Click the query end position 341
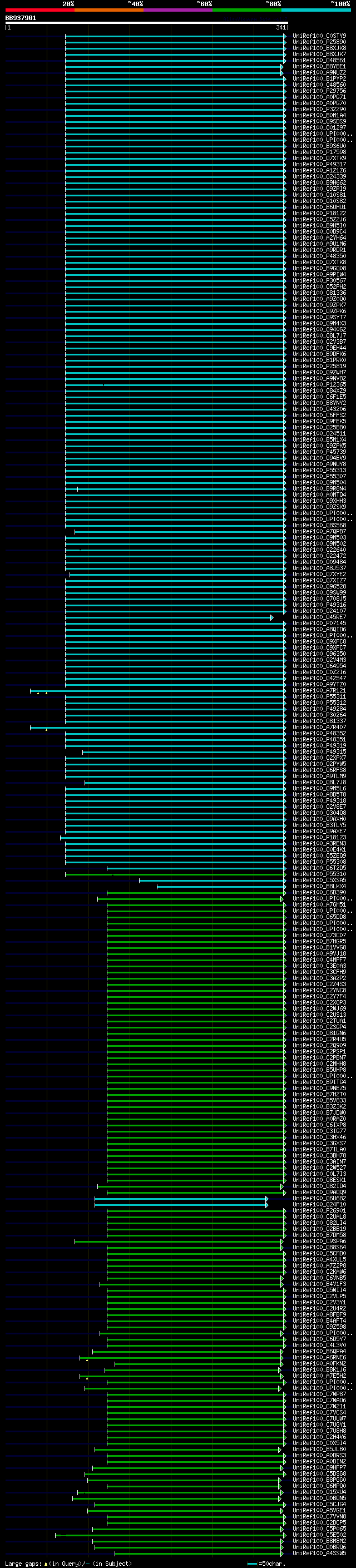 click(280, 27)
